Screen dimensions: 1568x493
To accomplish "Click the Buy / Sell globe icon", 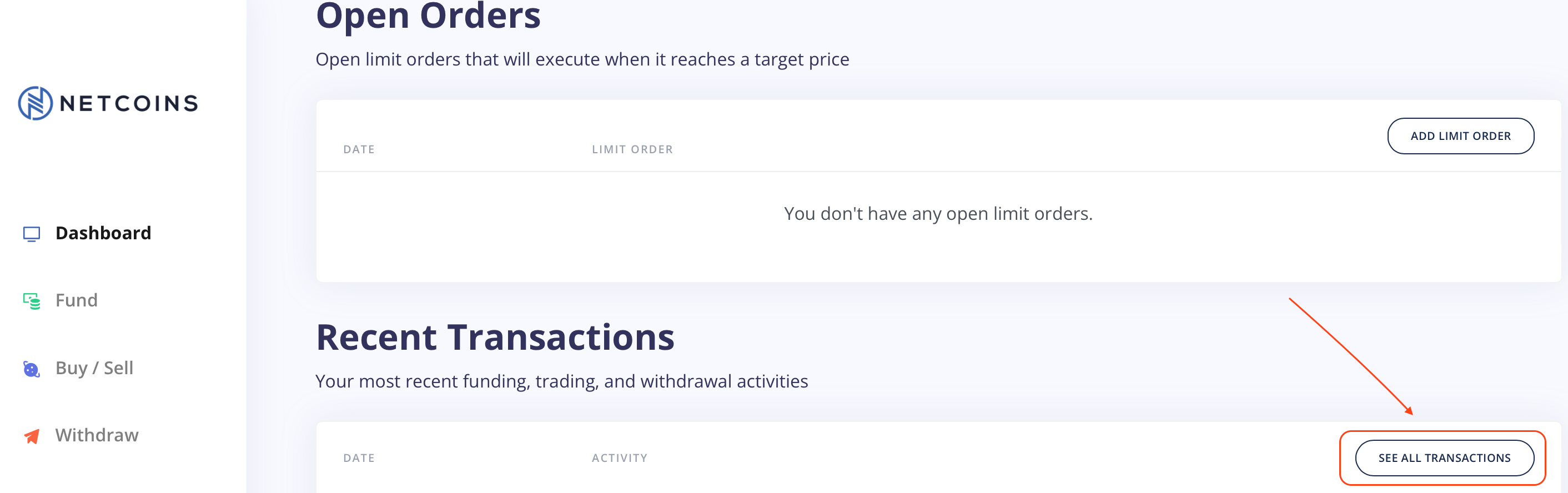I will (31, 368).
